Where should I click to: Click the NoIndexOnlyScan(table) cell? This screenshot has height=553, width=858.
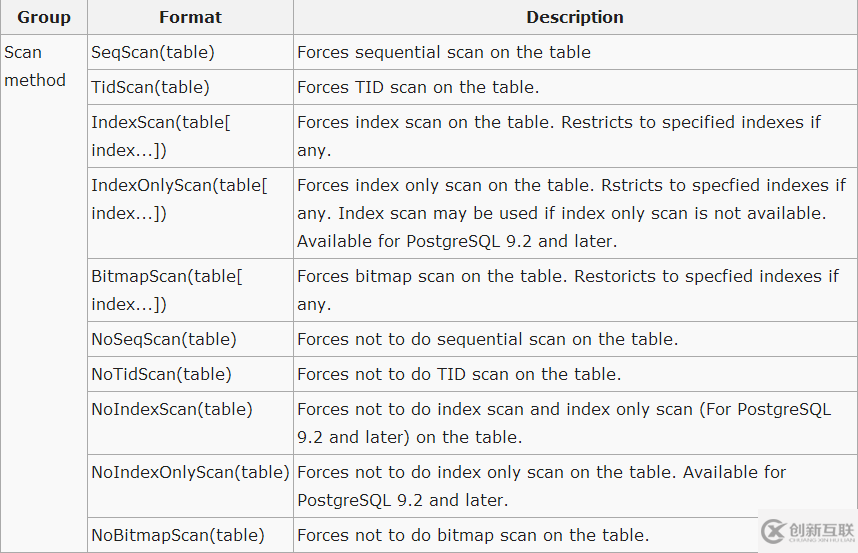[x=190, y=486]
